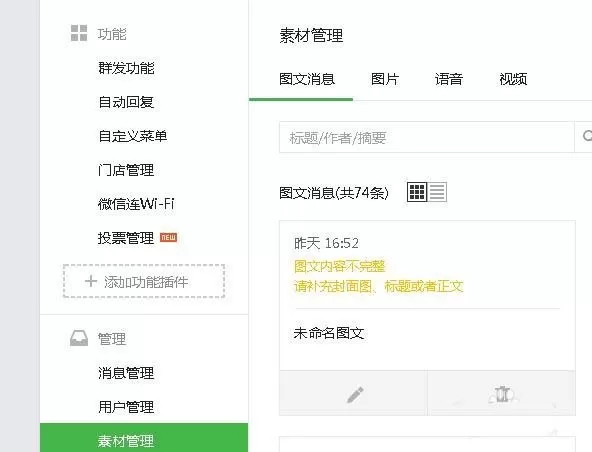592x452 pixels.
Task: Open 群发功能 in the sidebar
Action: [x=126, y=68]
